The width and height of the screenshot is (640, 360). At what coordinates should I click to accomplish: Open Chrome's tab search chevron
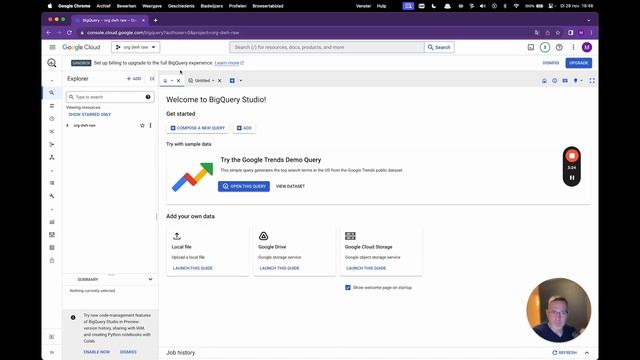(589, 20)
